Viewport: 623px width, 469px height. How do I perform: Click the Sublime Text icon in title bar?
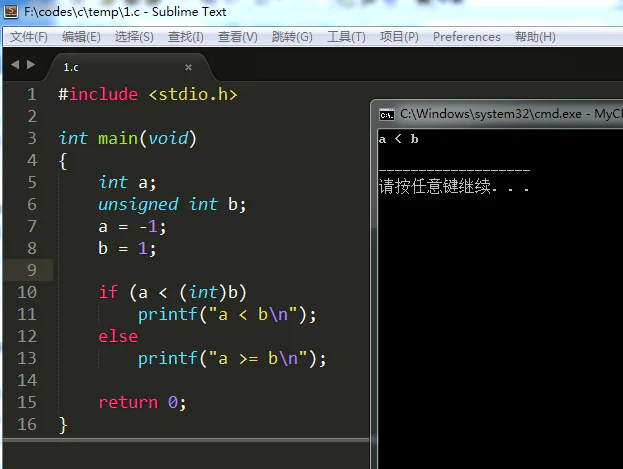point(10,12)
